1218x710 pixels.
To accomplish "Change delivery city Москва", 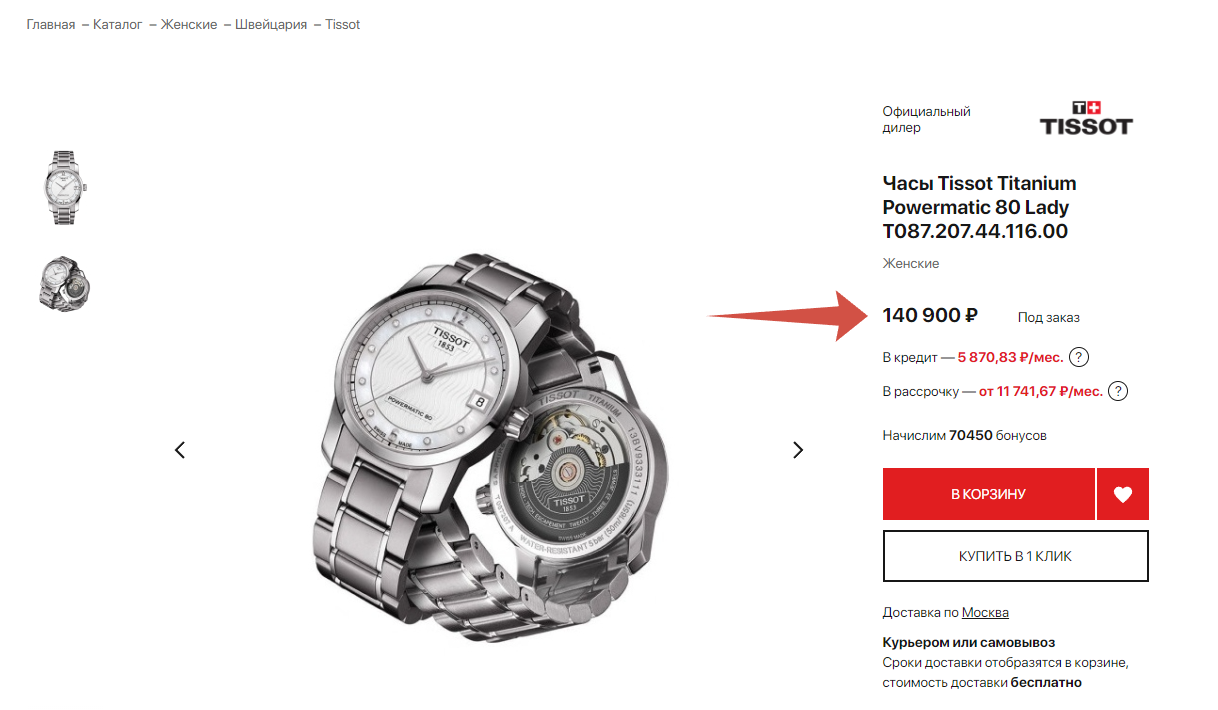I will click(x=985, y=612).
